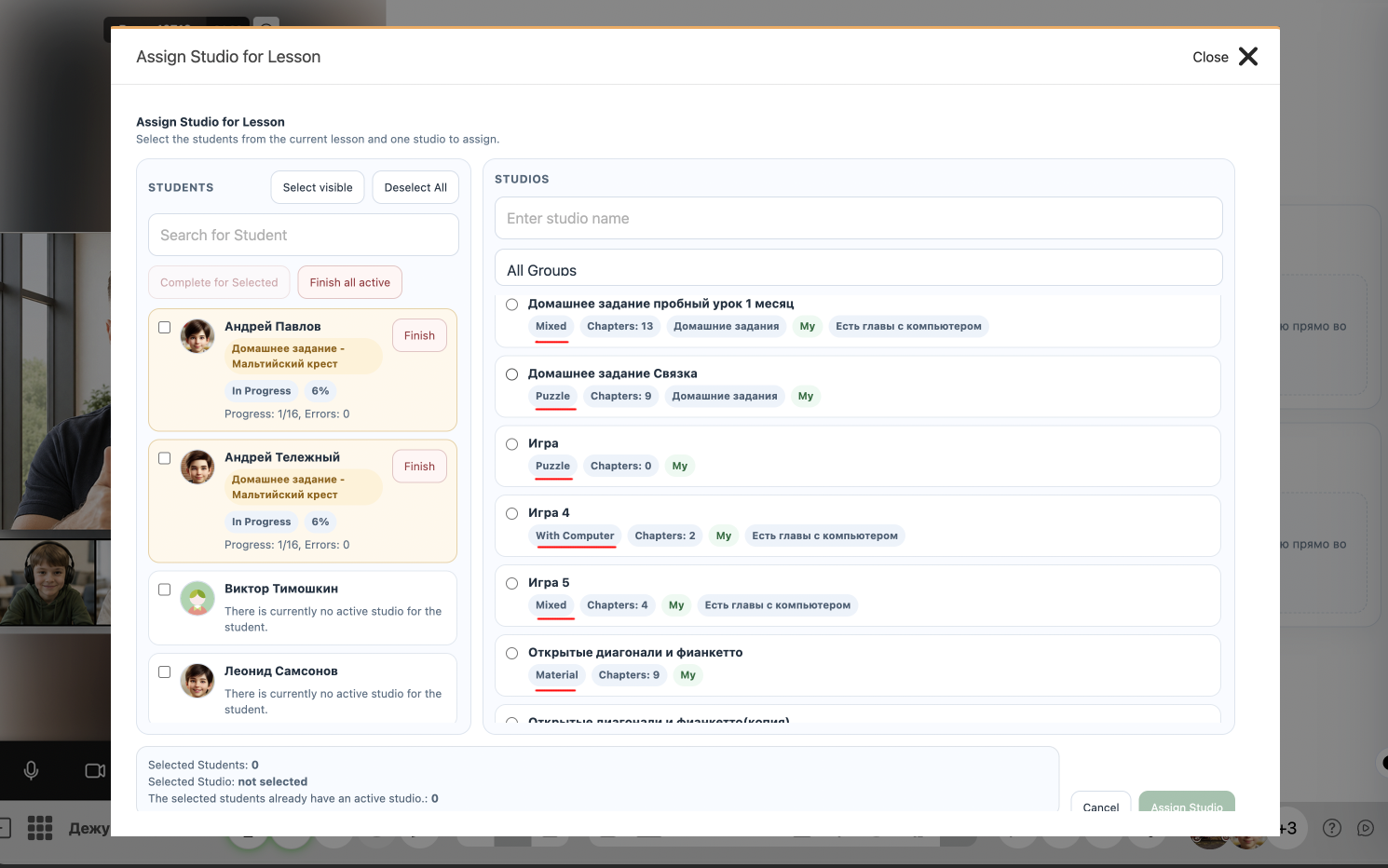Click the help question mark icon

click(x=1332, y=828)
